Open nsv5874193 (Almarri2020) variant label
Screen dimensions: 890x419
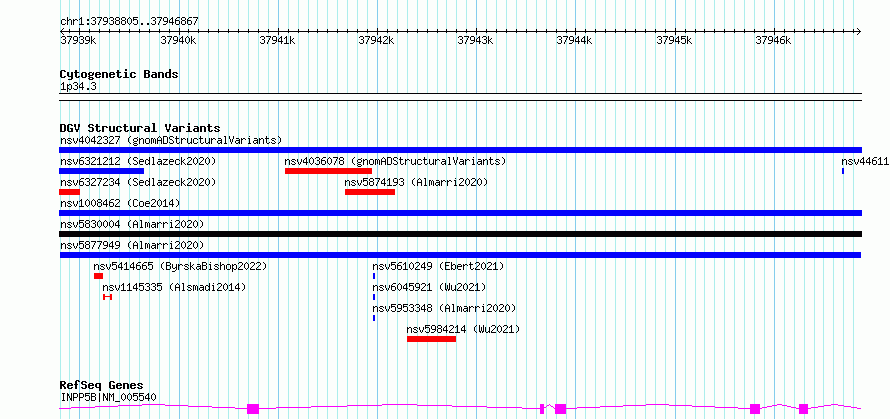(x=416, y=182)
